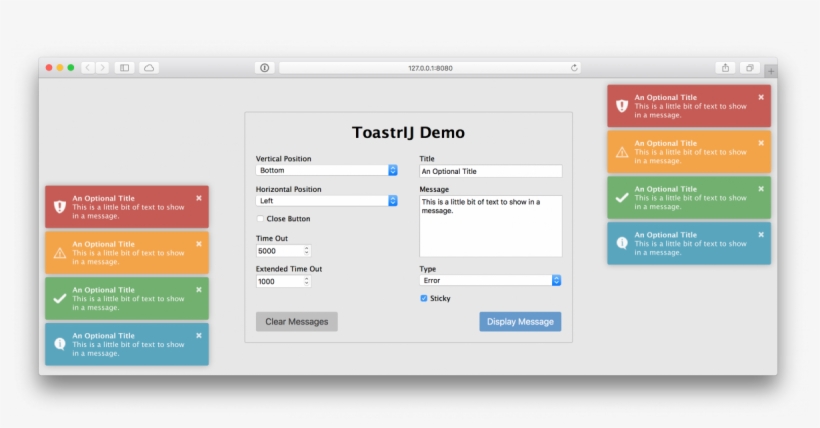Close the blue info toast at the top right
Viewport: 820px width, 428px height.
coord(761,234)
